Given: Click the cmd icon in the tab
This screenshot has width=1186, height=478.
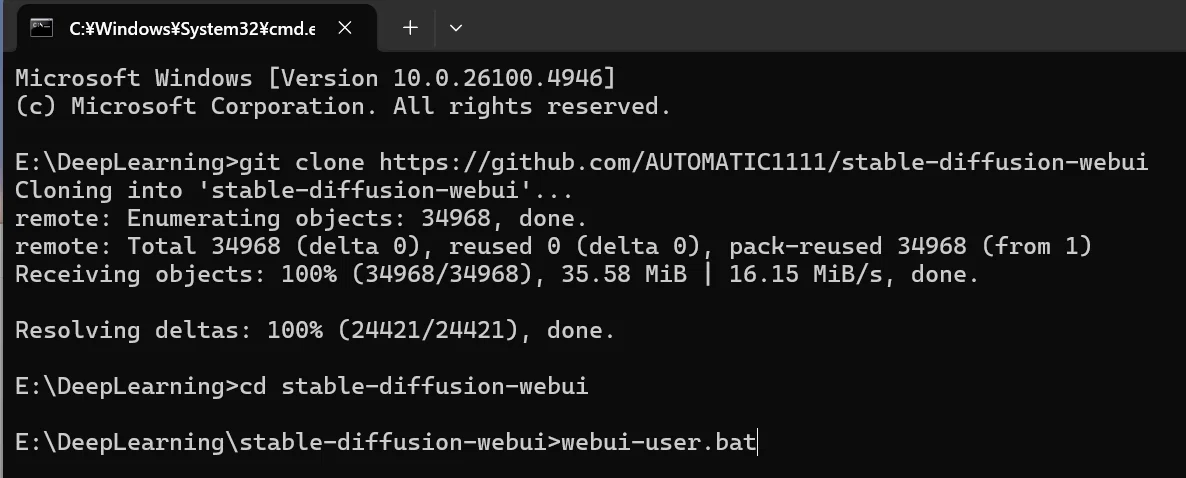Looking at the screenshot, I should (x=42, y=28).
